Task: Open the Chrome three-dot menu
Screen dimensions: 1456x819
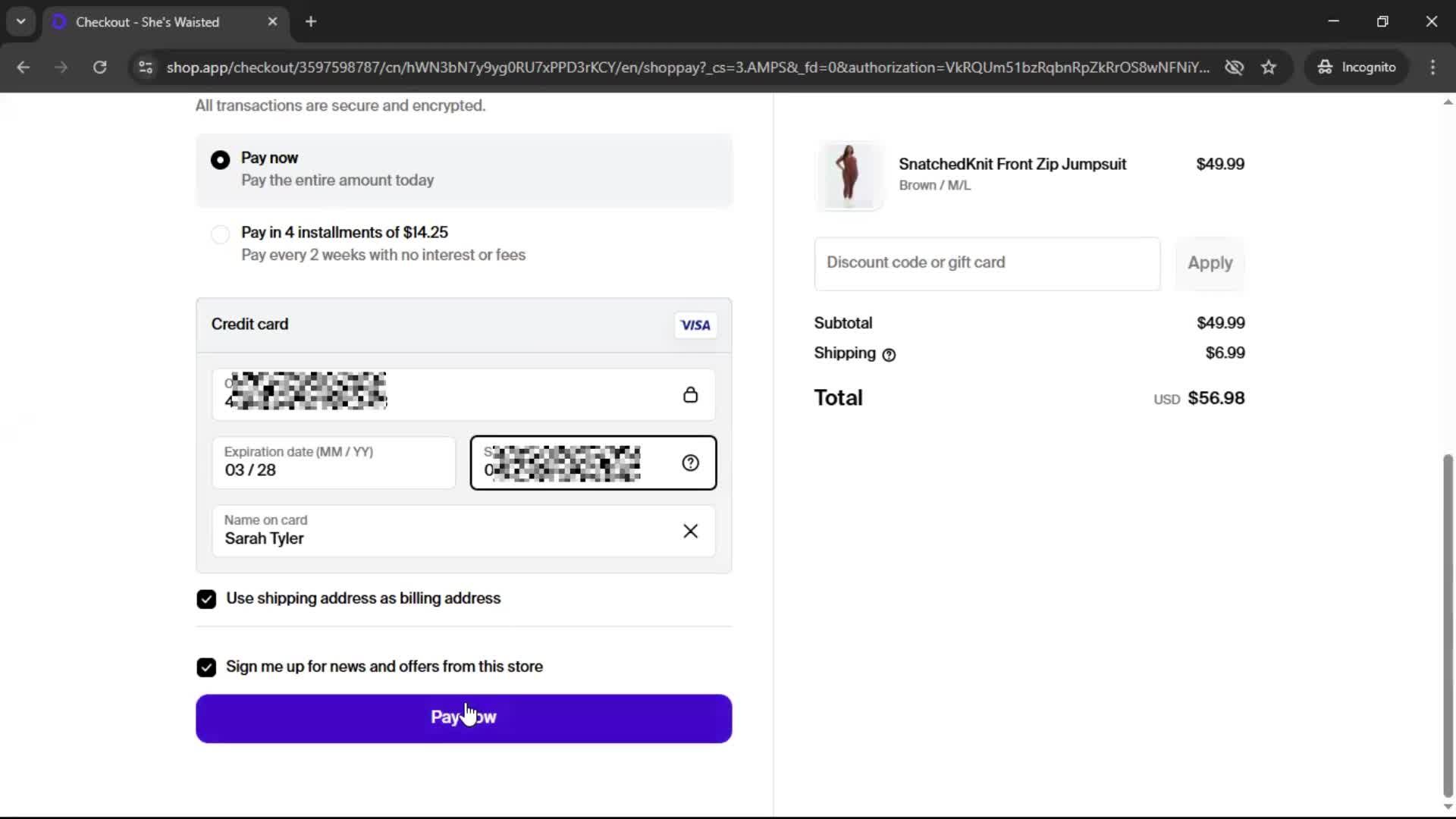Action: pyautogui.click(x=1432, y=67)
